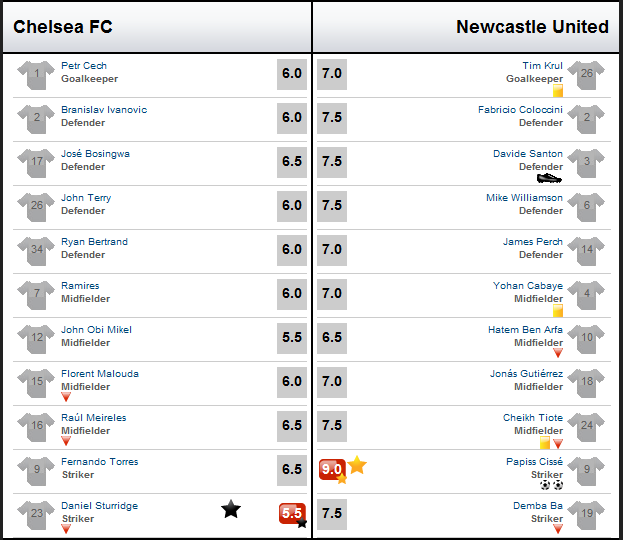This screenshot has height=540, width=623.
Task: Click black star next to Daniel Sturridge
Action: point(231,509)
